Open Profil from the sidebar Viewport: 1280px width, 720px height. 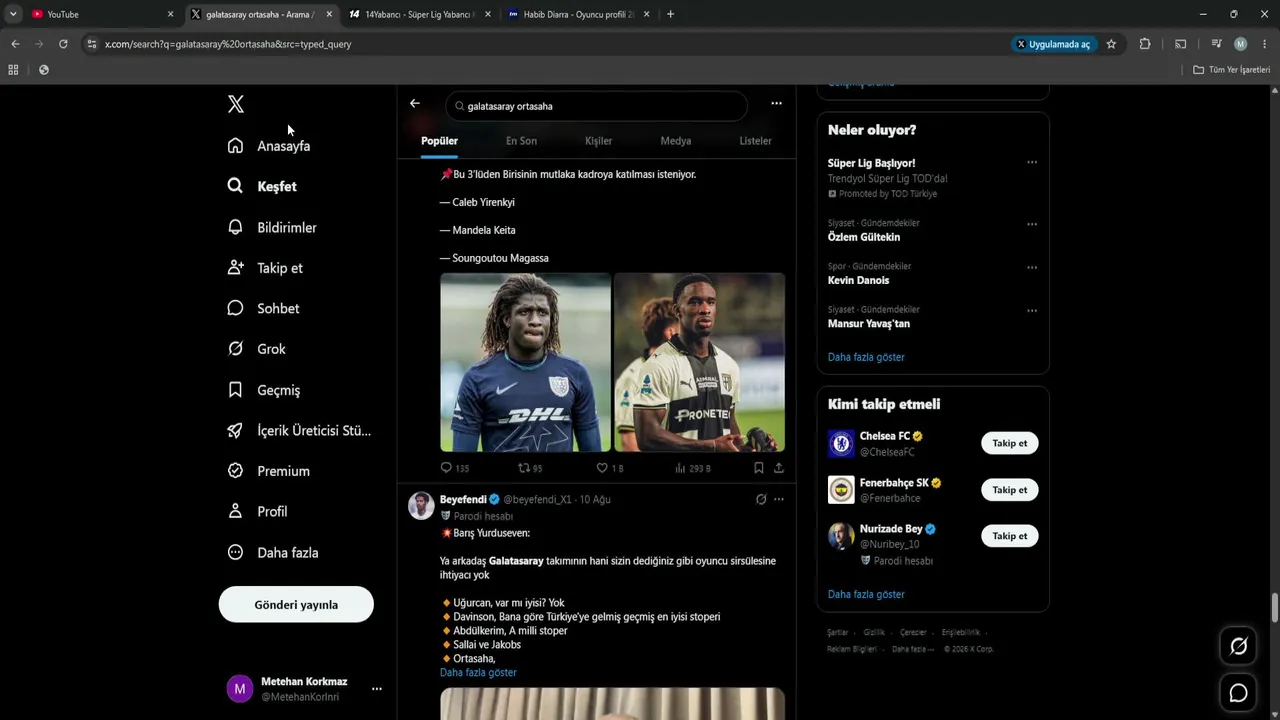(x=257, y=511)
